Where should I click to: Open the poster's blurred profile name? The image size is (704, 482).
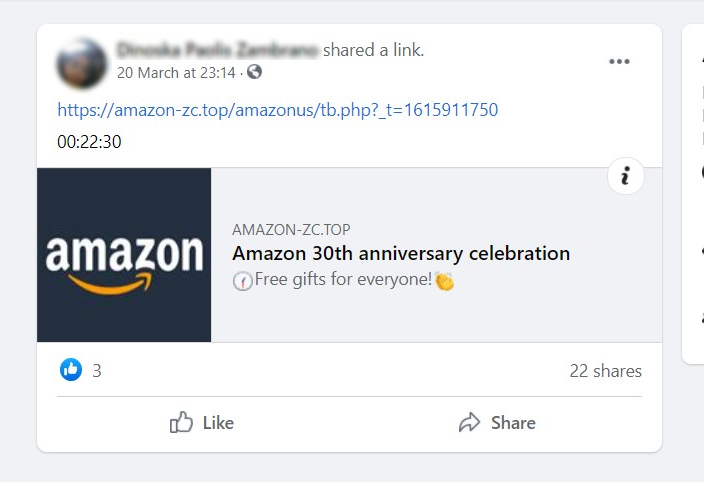click(217, 49)
